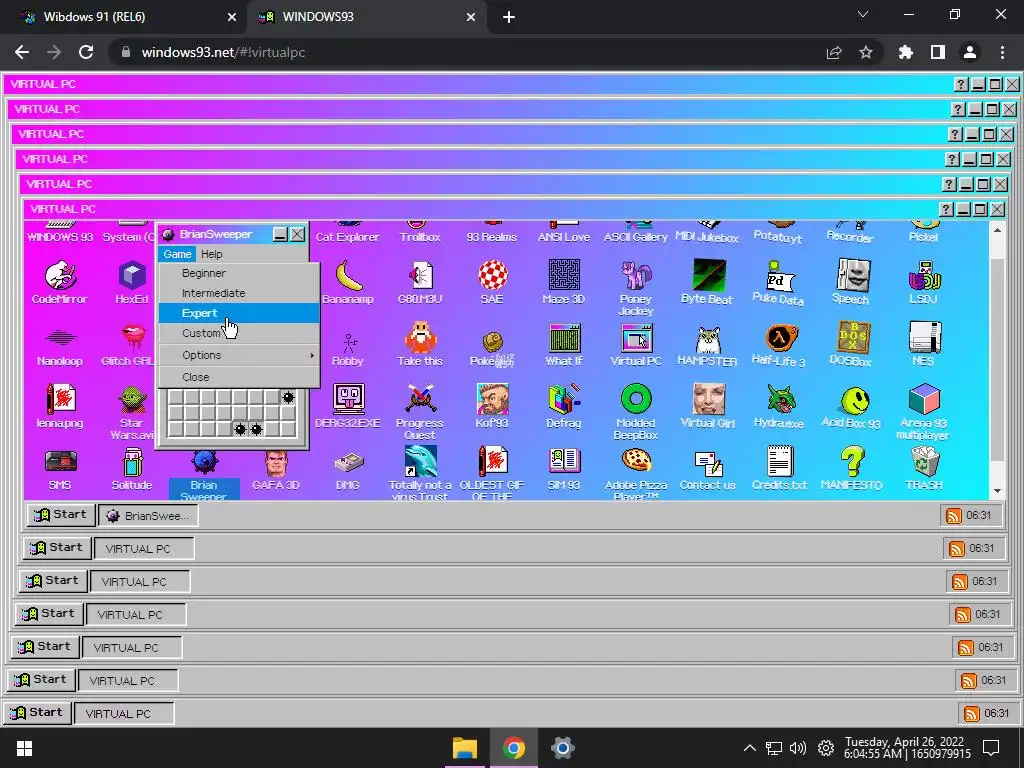Image resolution: width=1024 pixels, height=768 pixels.
Task: Open the Puke Data icon
Action: click(779, 281)
